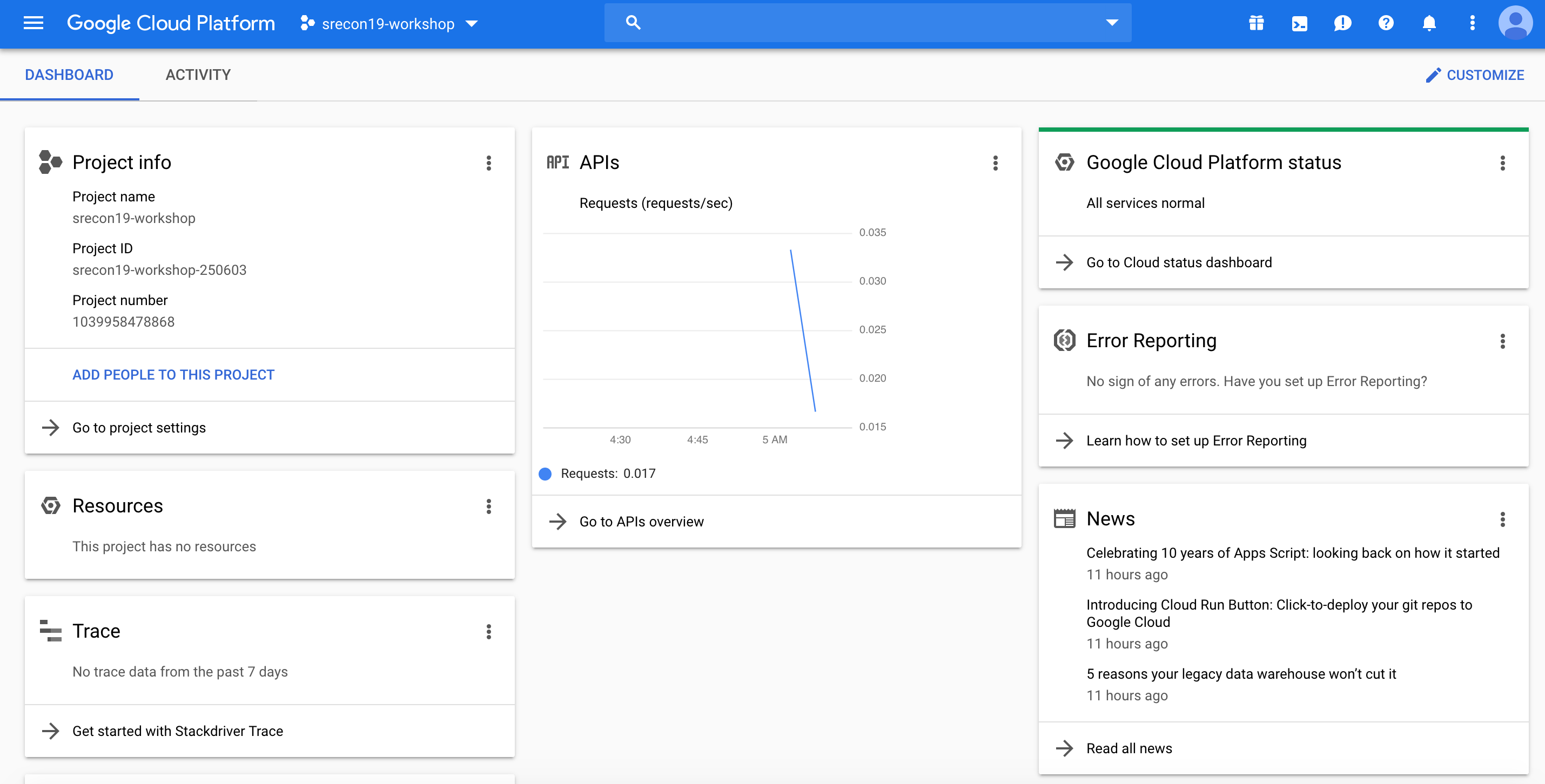Click the Google Cloud Platform logo

coord(171,23)
